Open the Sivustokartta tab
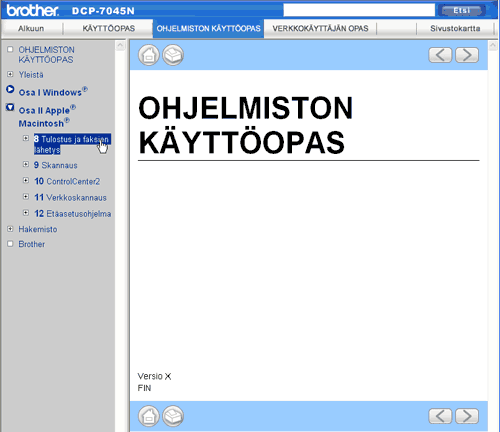 [455, 29]
